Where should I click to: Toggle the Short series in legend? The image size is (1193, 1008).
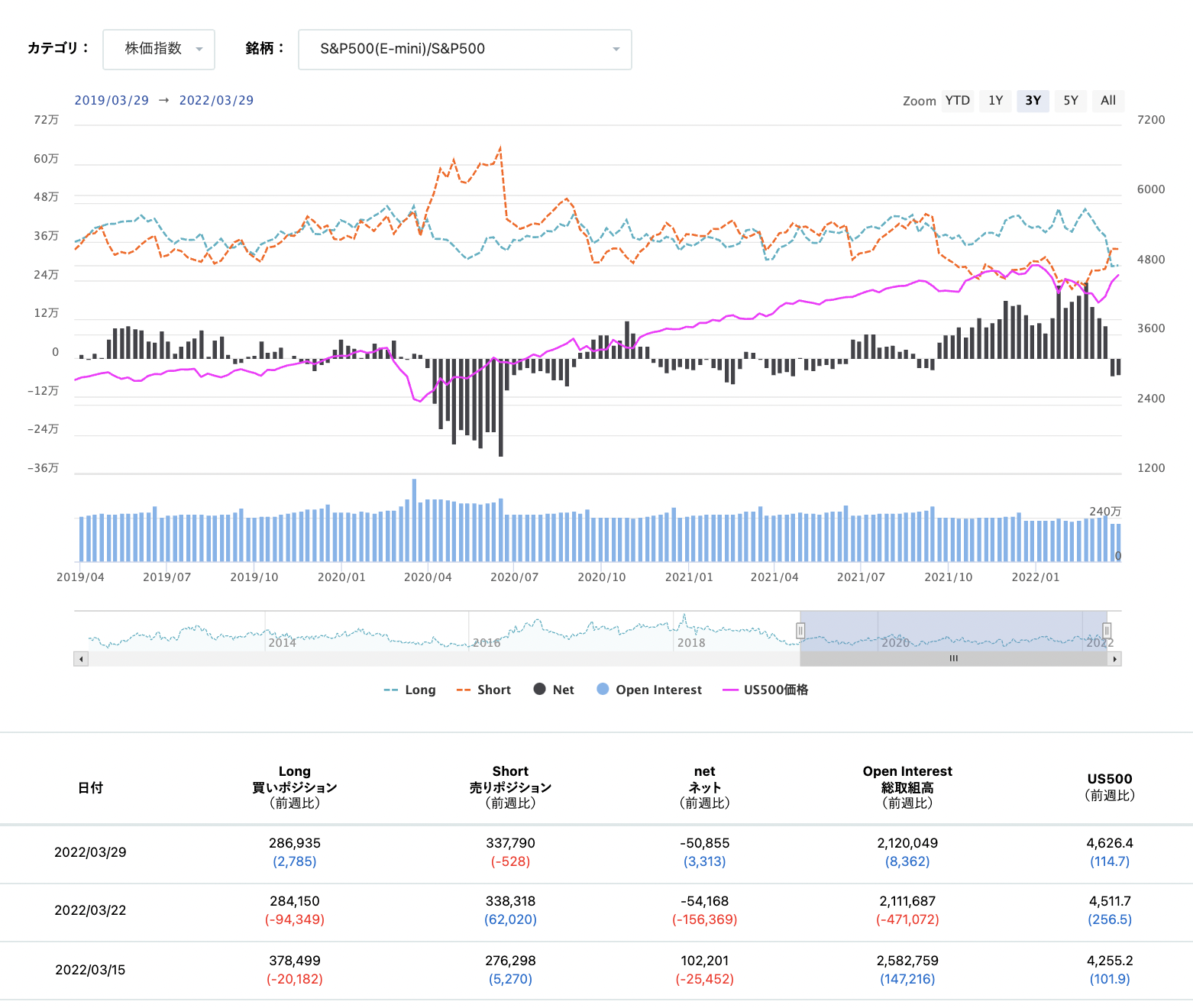coord(483,690)
